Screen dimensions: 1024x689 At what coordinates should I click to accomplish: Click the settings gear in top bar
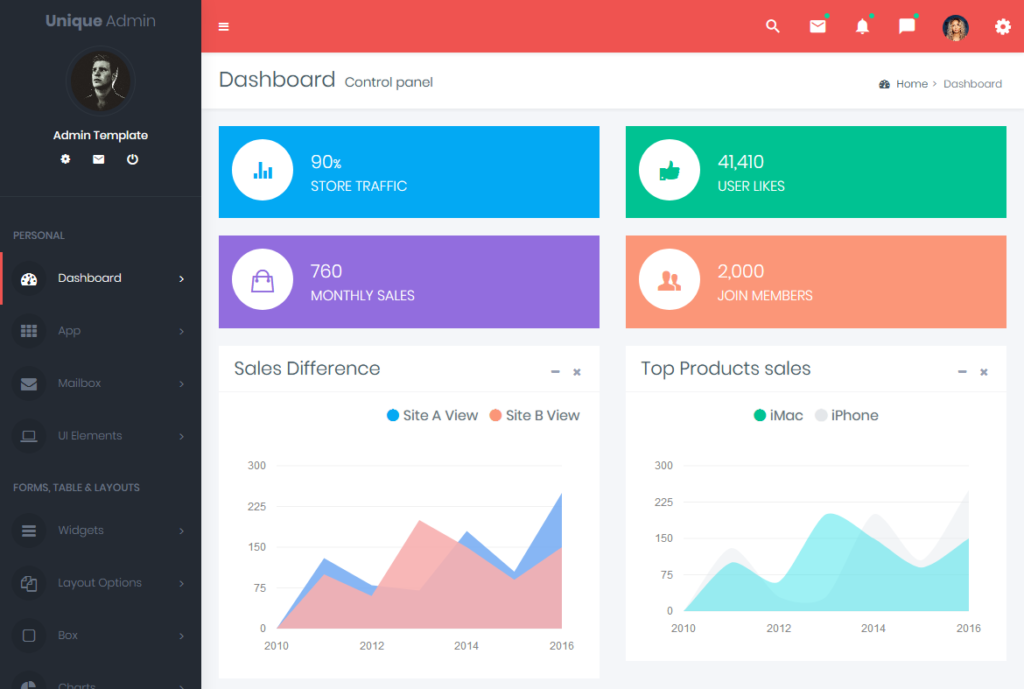(x=1002, y=27)
